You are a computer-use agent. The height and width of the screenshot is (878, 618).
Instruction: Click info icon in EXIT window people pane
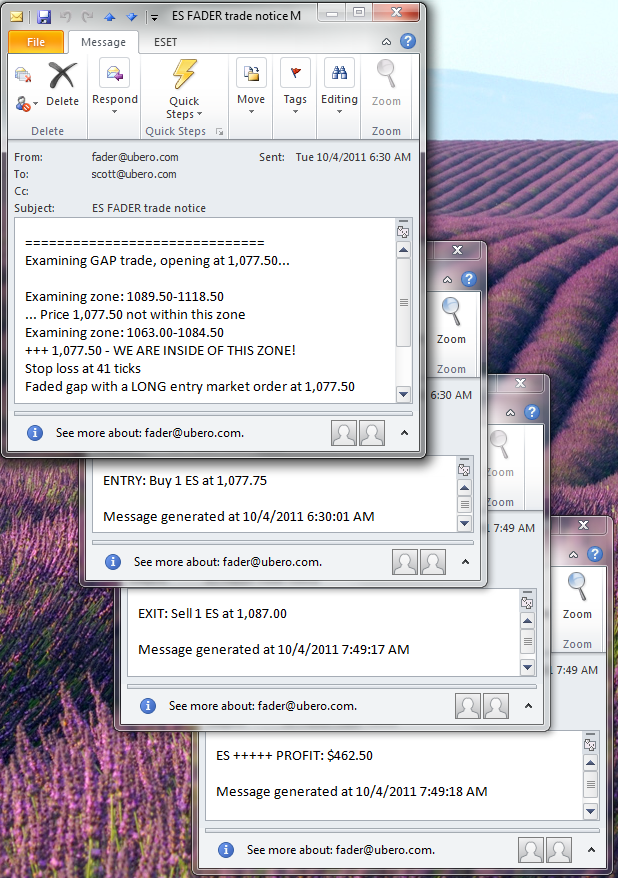(x=148, y=706)
